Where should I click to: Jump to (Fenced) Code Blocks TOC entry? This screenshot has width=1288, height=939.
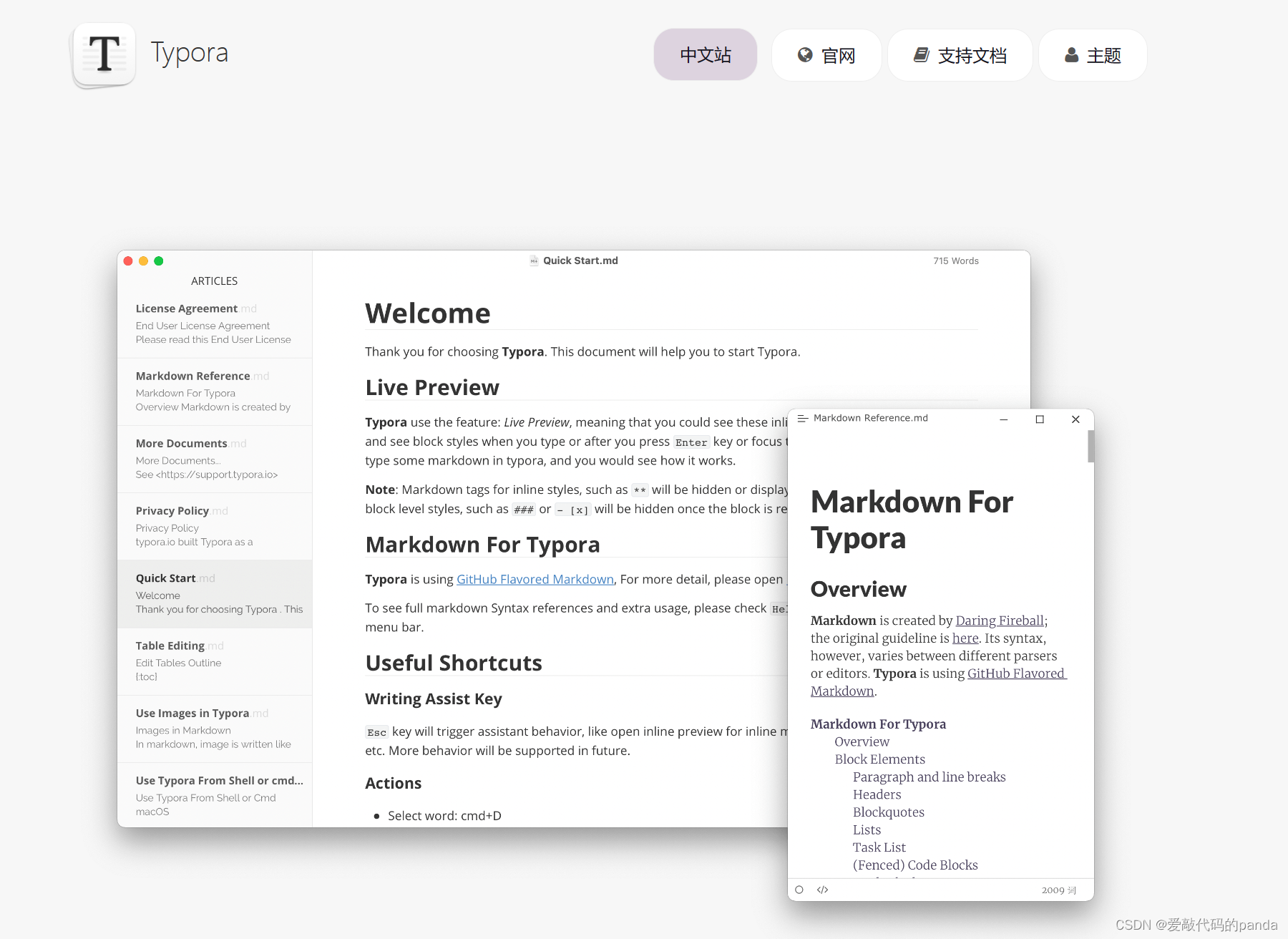[915, 865]
